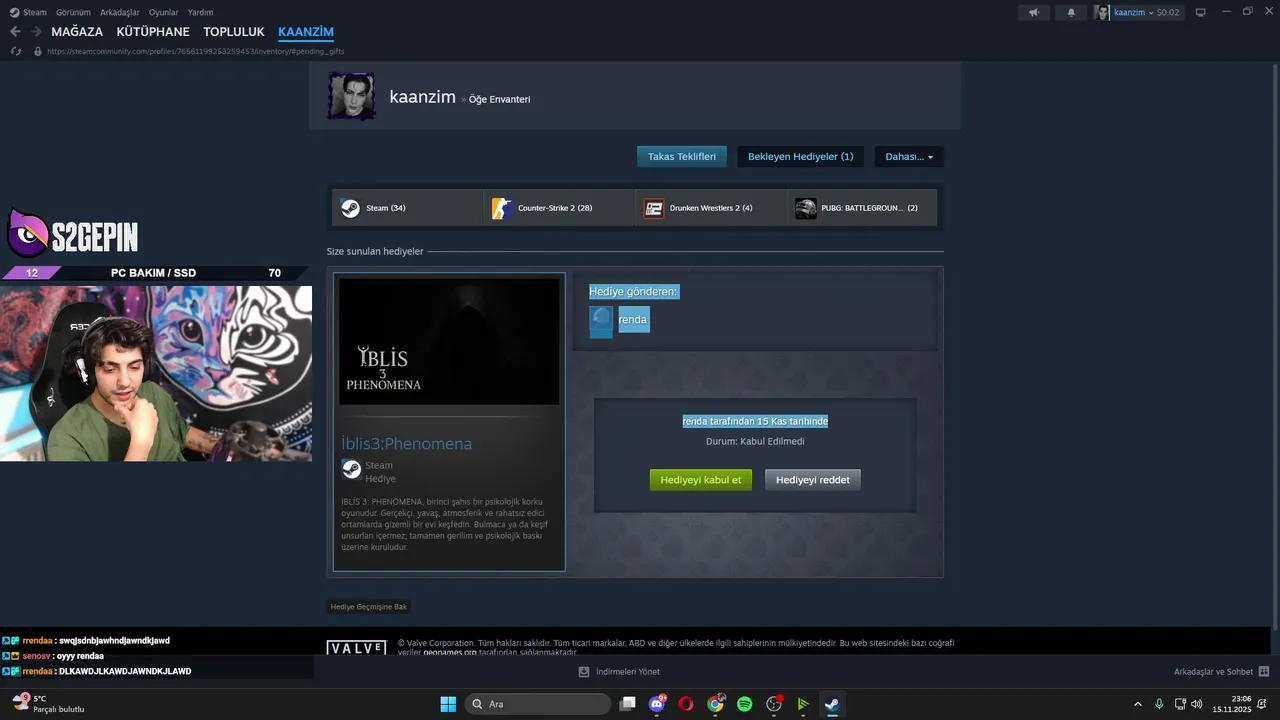Click the friends chat icon at bottom right
1280x720 pixels.
[x=1264, y=672]
